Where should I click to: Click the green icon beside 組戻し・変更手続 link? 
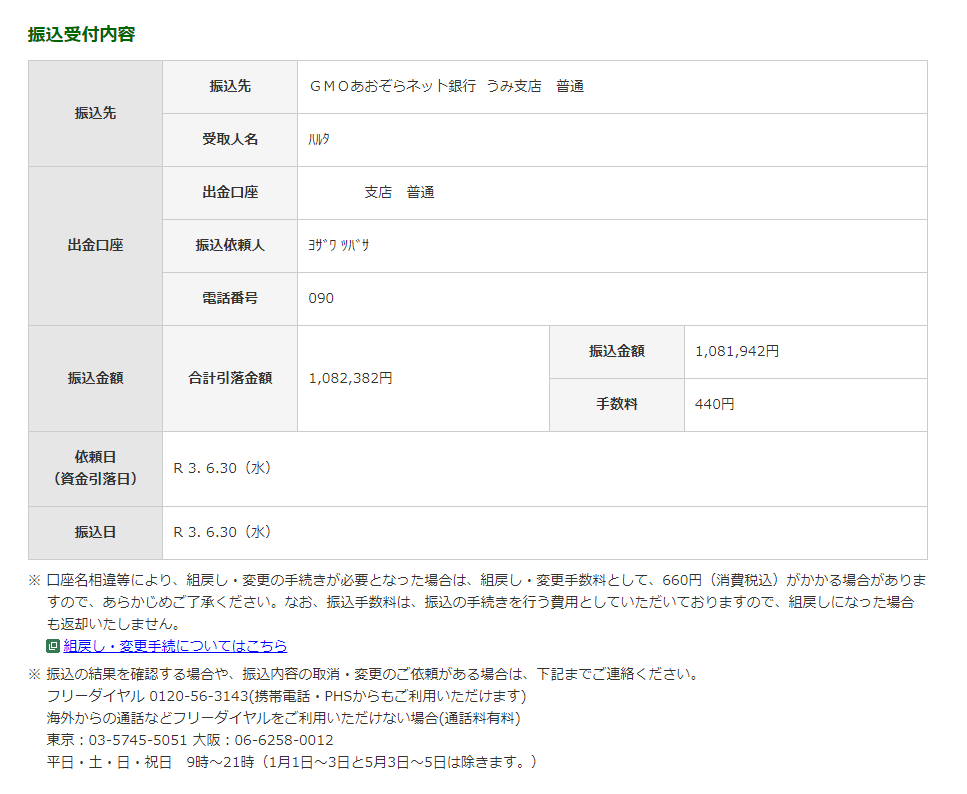click(x=53, y=646)
